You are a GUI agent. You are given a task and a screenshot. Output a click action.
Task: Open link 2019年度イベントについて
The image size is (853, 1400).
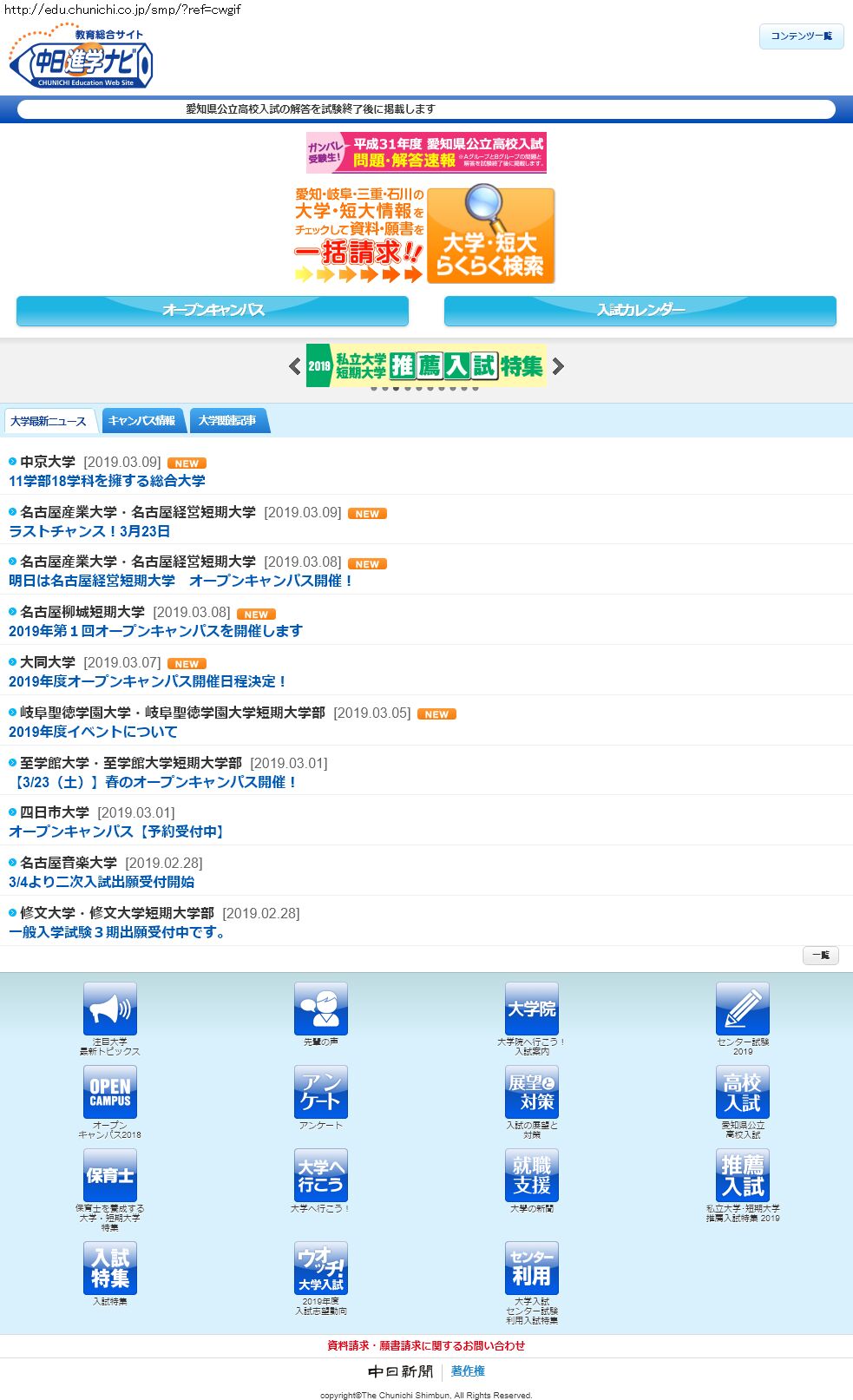coord(93,732)
